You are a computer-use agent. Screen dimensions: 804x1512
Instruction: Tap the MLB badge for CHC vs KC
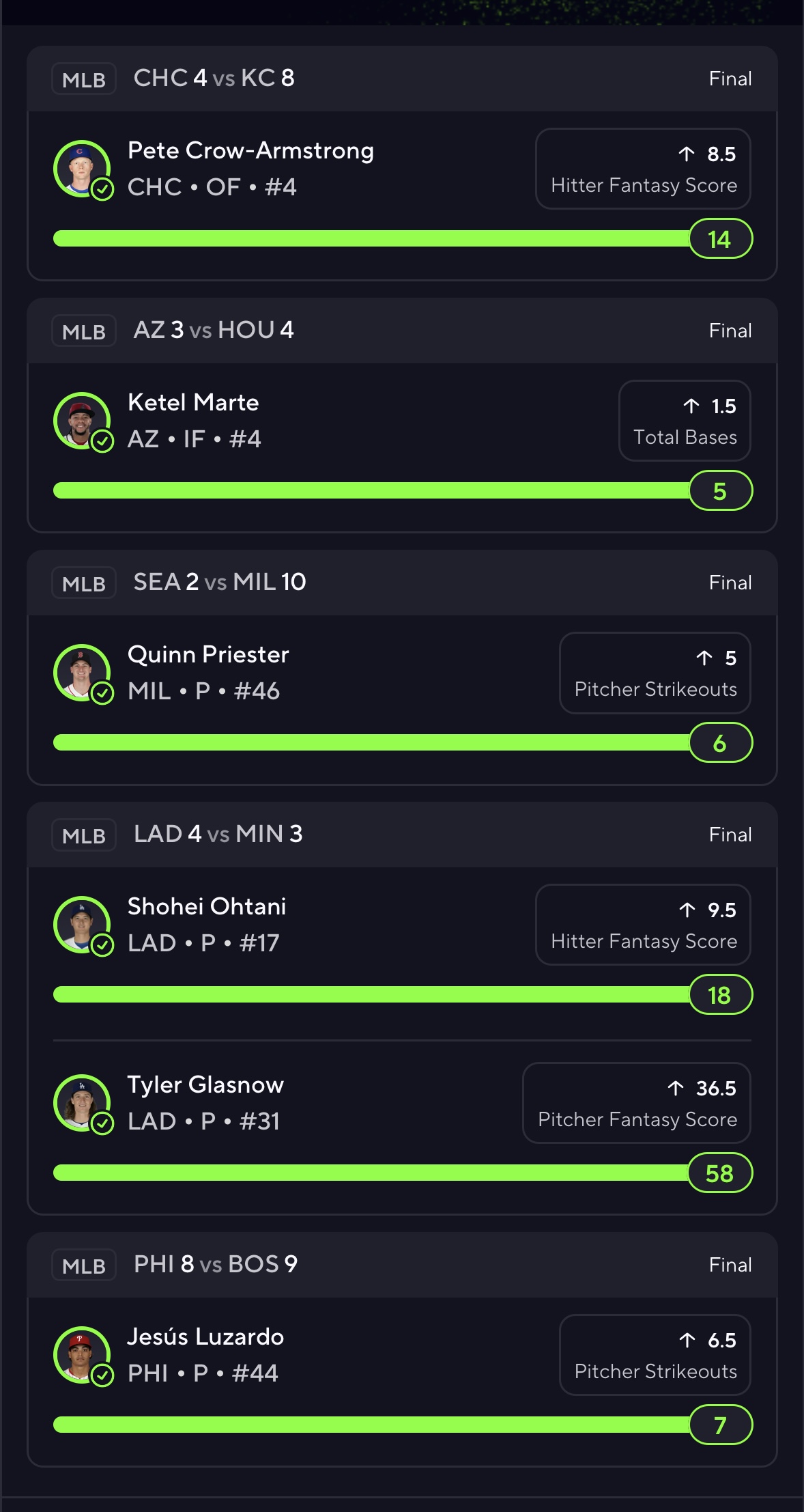84,79
